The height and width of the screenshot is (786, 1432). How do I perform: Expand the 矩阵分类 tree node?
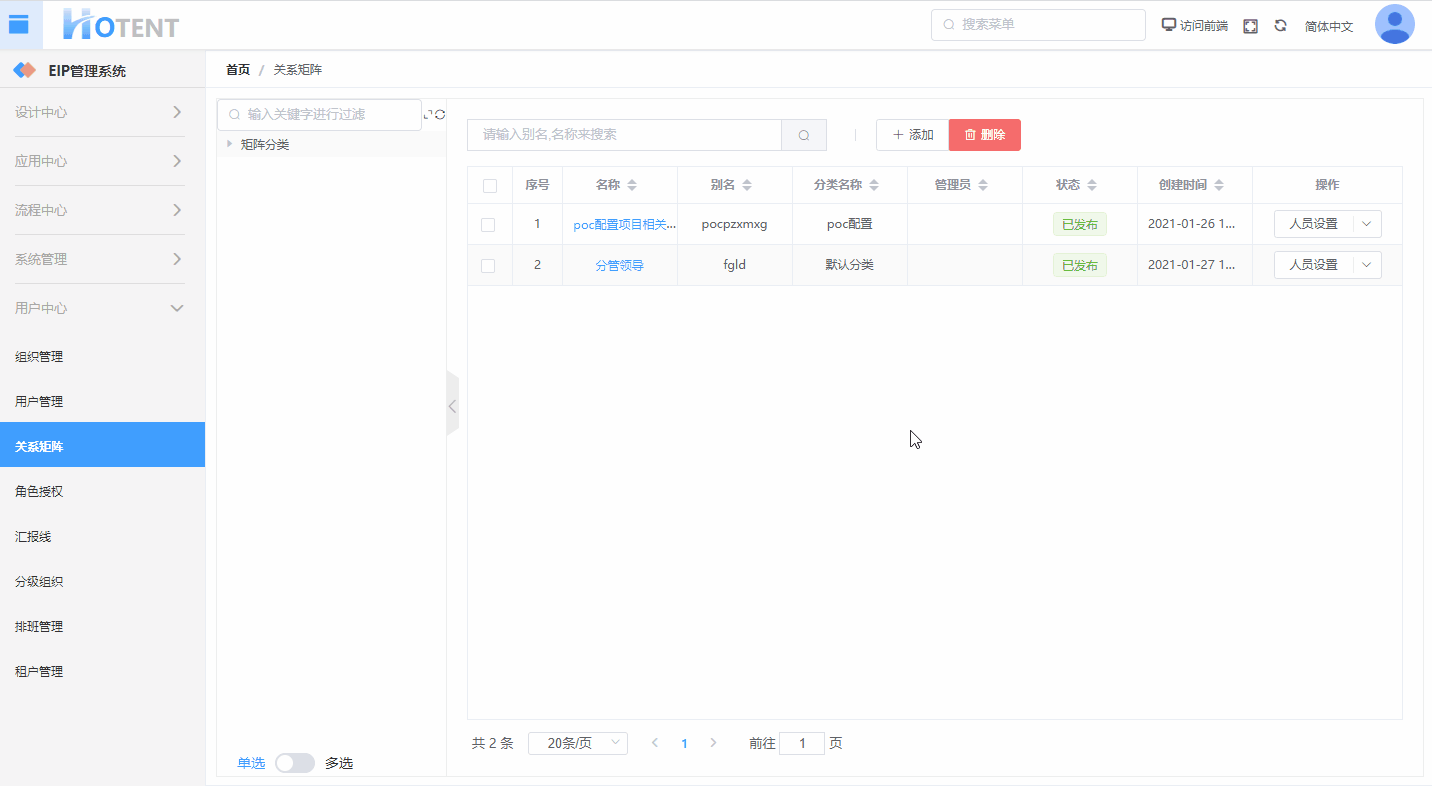pos(229,144)
